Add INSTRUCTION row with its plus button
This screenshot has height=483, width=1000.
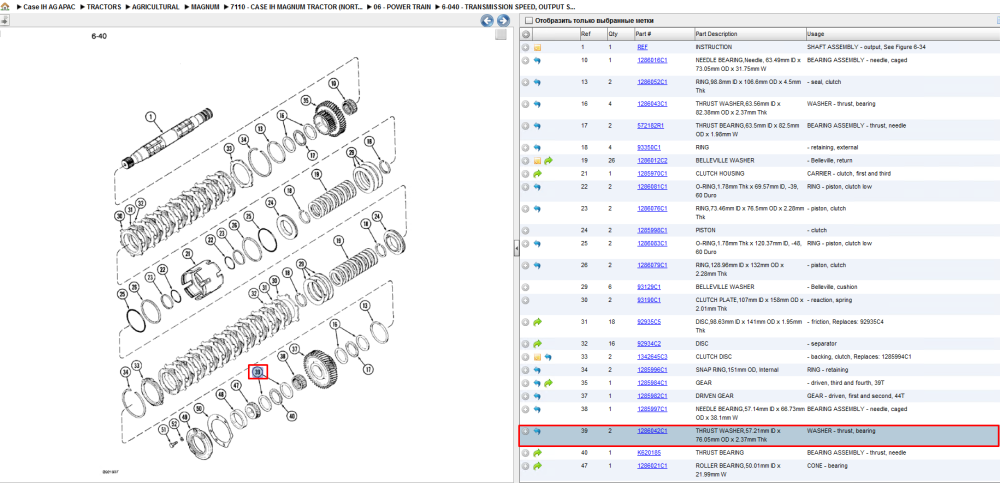pyautogui.click(x=526, y=47)
